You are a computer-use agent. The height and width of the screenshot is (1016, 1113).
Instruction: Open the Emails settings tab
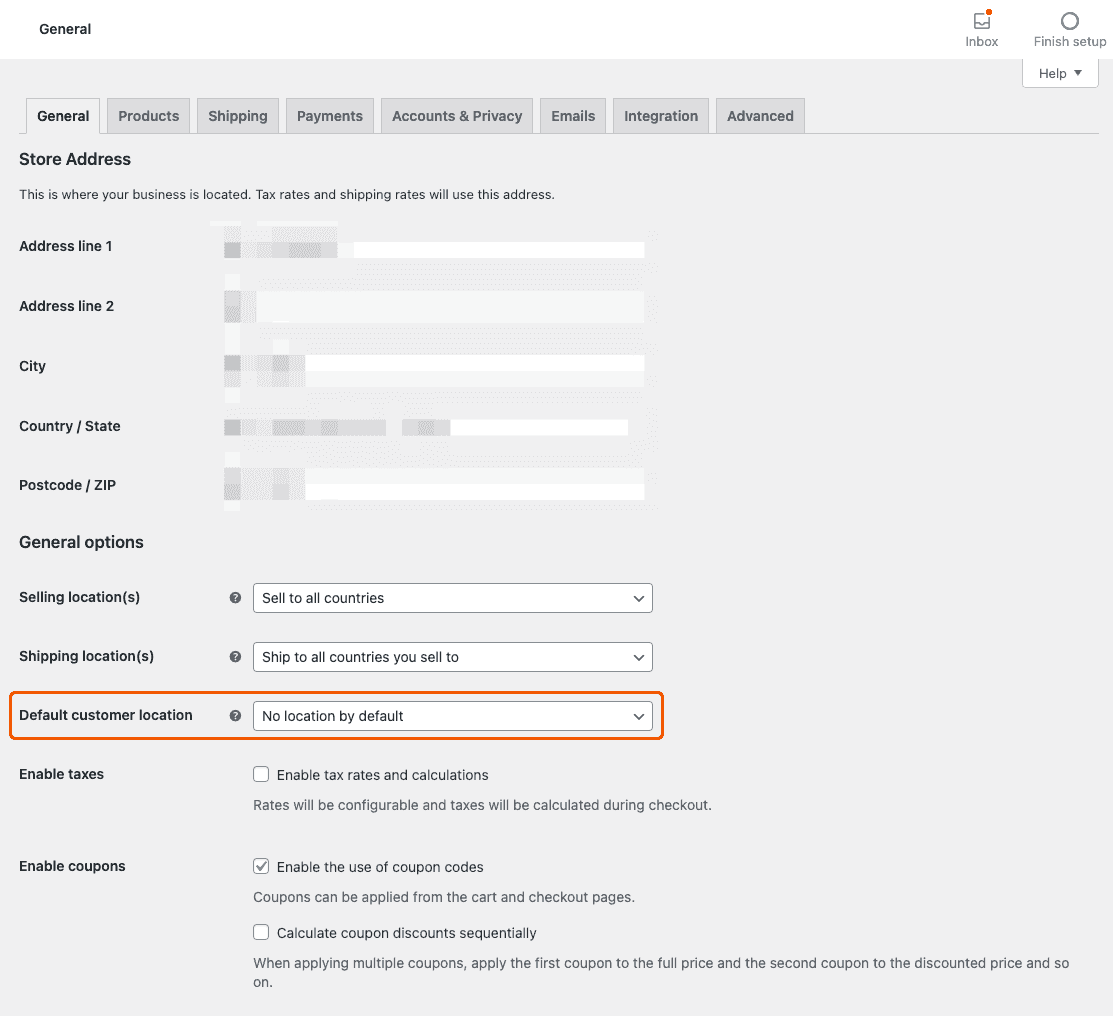click(572, 115)
